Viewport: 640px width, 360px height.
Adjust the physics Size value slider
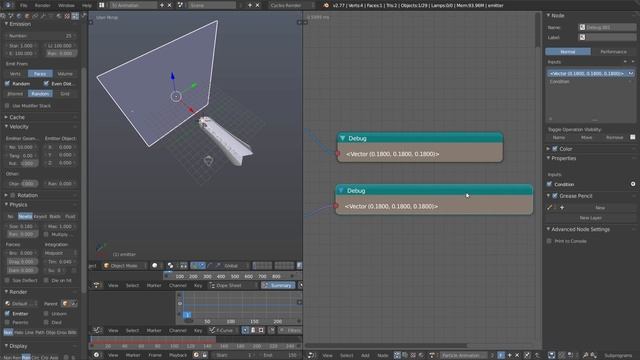pyautogui.click(x=22, y=226)
